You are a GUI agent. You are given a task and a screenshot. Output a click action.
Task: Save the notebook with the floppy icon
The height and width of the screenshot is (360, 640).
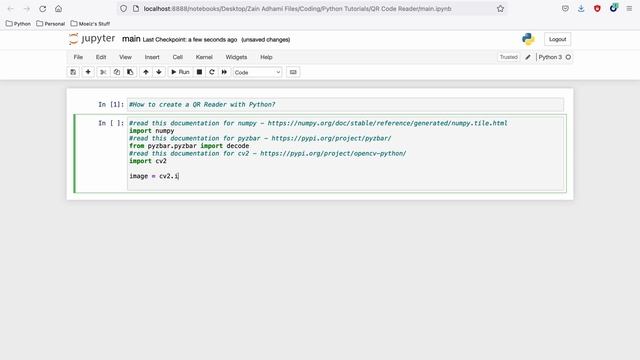click(73, 72)
